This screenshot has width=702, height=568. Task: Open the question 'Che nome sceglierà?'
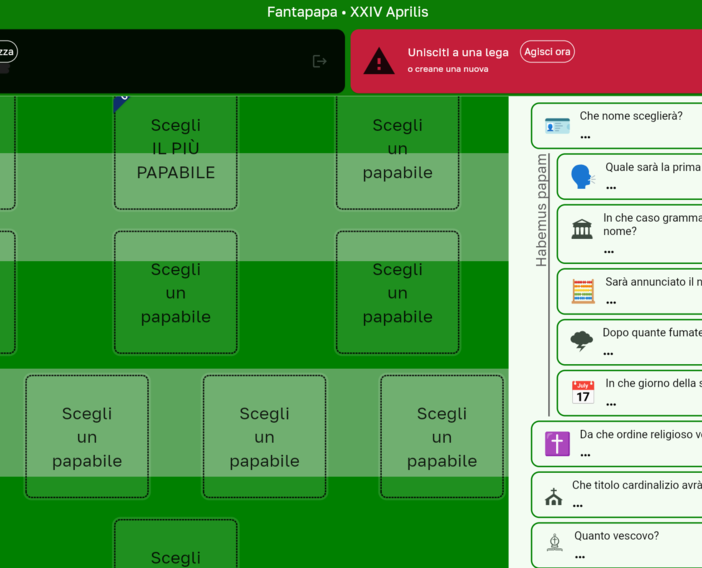616,126
